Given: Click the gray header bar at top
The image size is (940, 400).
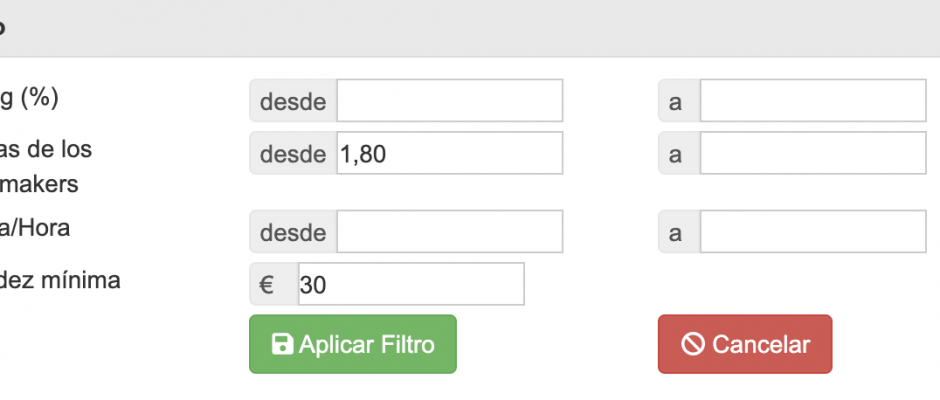Looking at the screenshot, I should pyautogui.click(x=470, y=28).
